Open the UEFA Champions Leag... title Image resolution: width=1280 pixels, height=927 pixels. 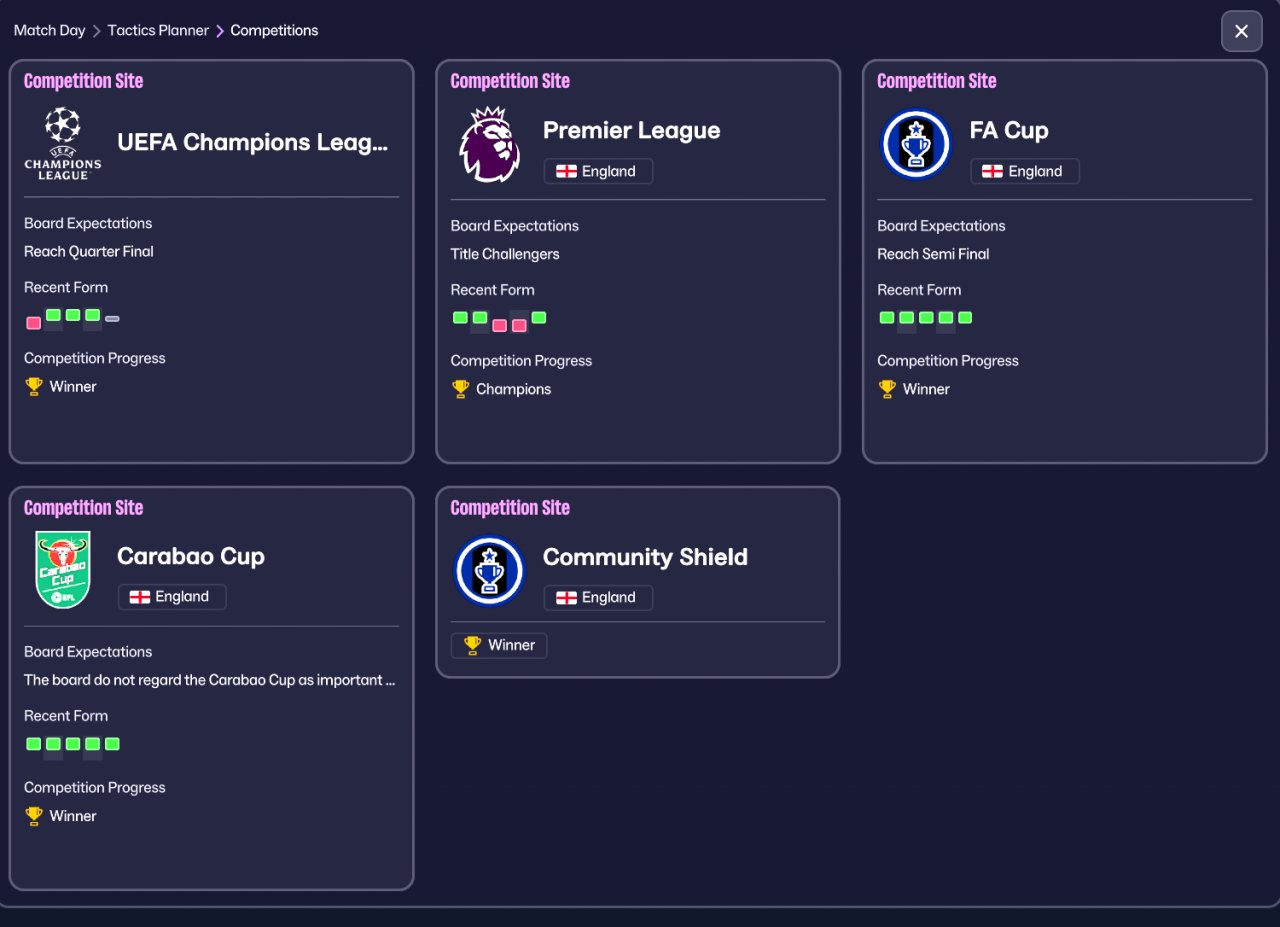252,143
